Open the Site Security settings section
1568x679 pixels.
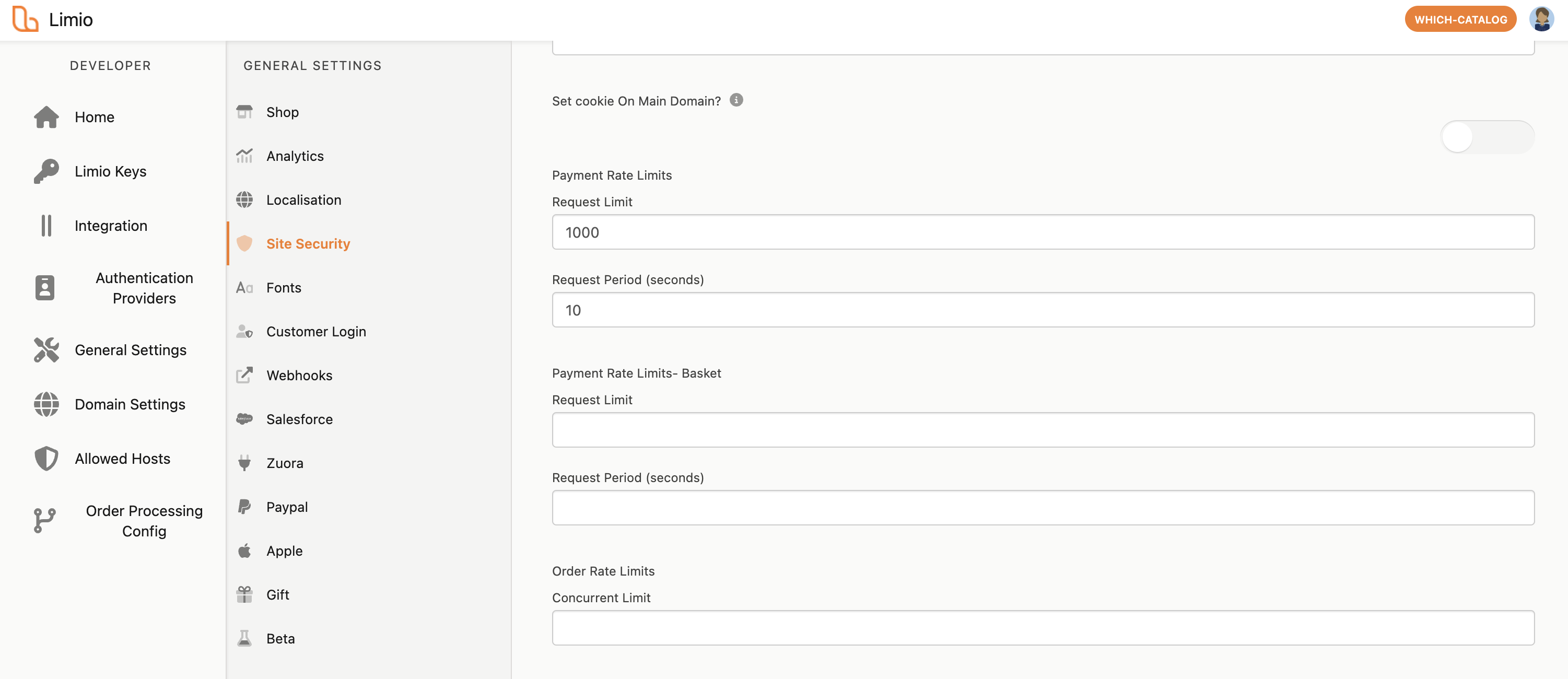pyautogui.click(x=308, y=243)
